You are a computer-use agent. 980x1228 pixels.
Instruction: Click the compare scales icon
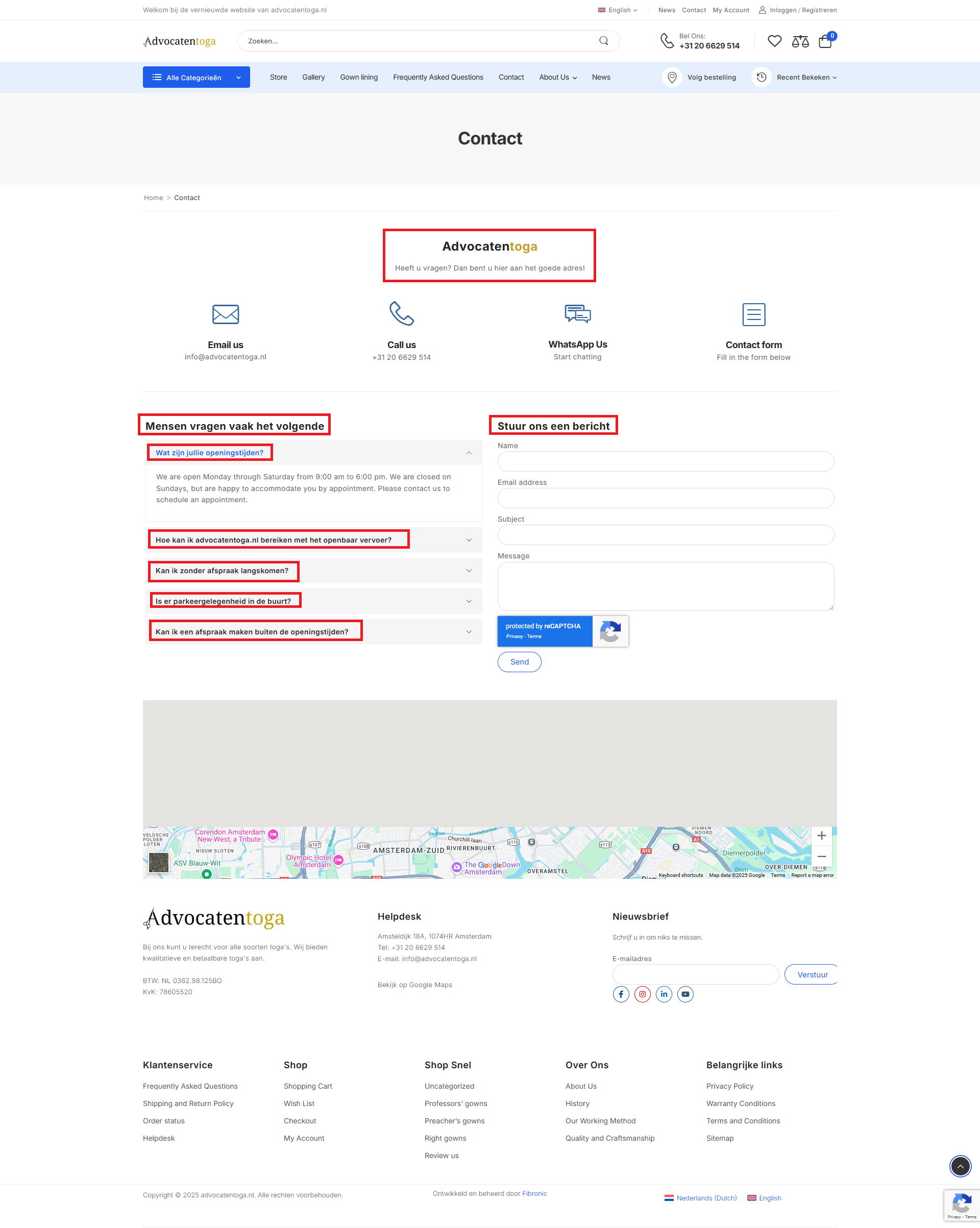(x=800, y=41)
